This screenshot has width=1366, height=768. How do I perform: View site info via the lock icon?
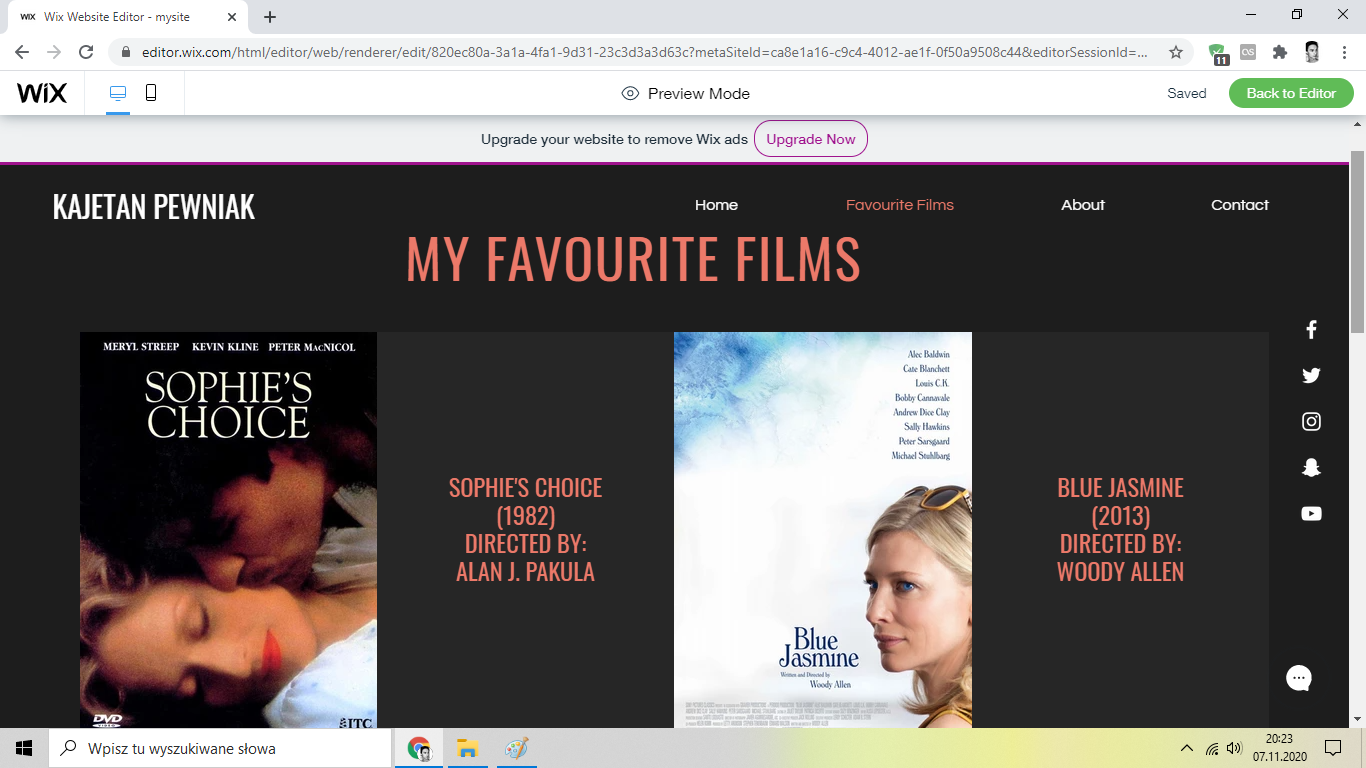pos(126,52)
